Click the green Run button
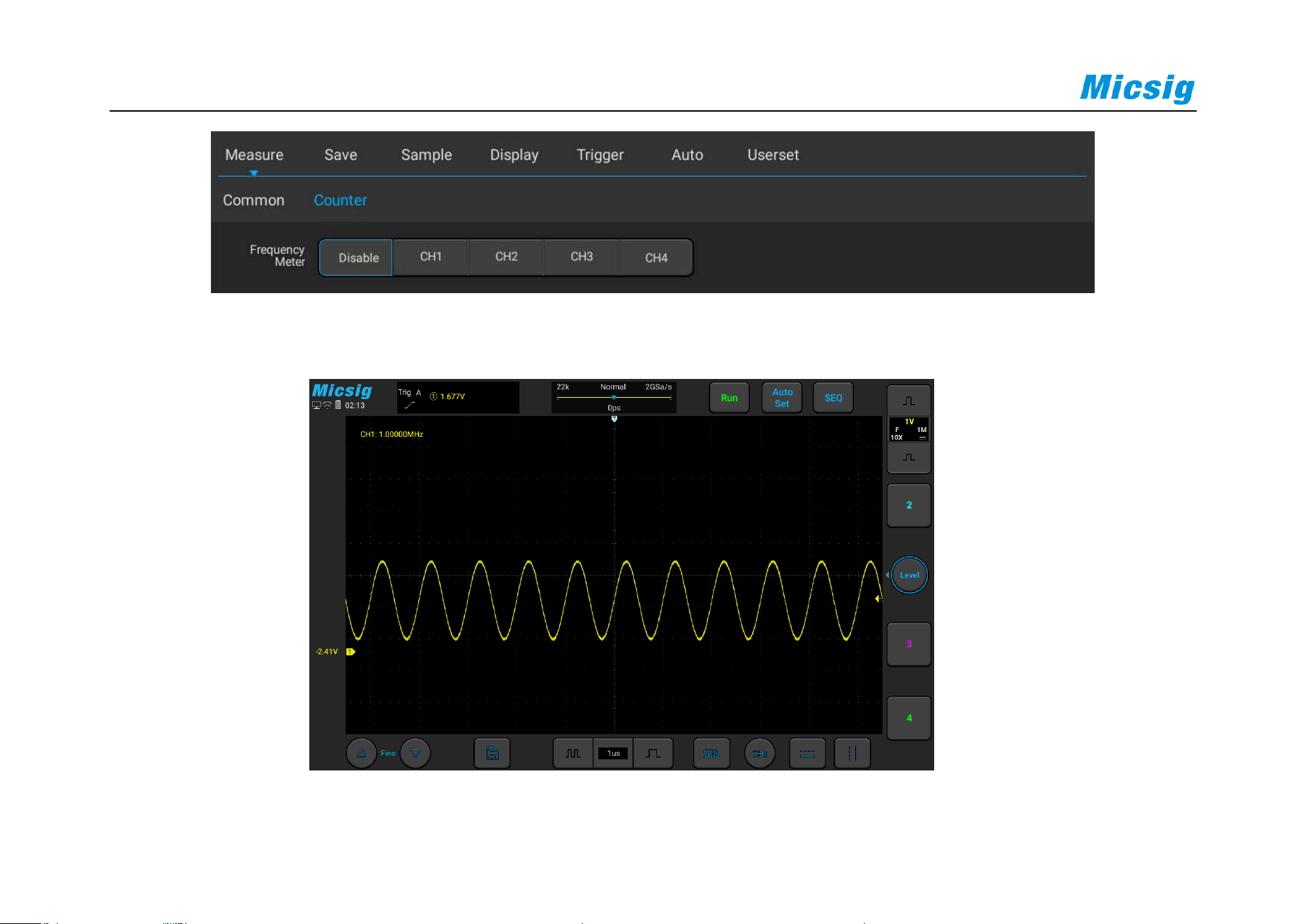The width and height of the screenshot is (1307, 924). [x=729, y=398]
